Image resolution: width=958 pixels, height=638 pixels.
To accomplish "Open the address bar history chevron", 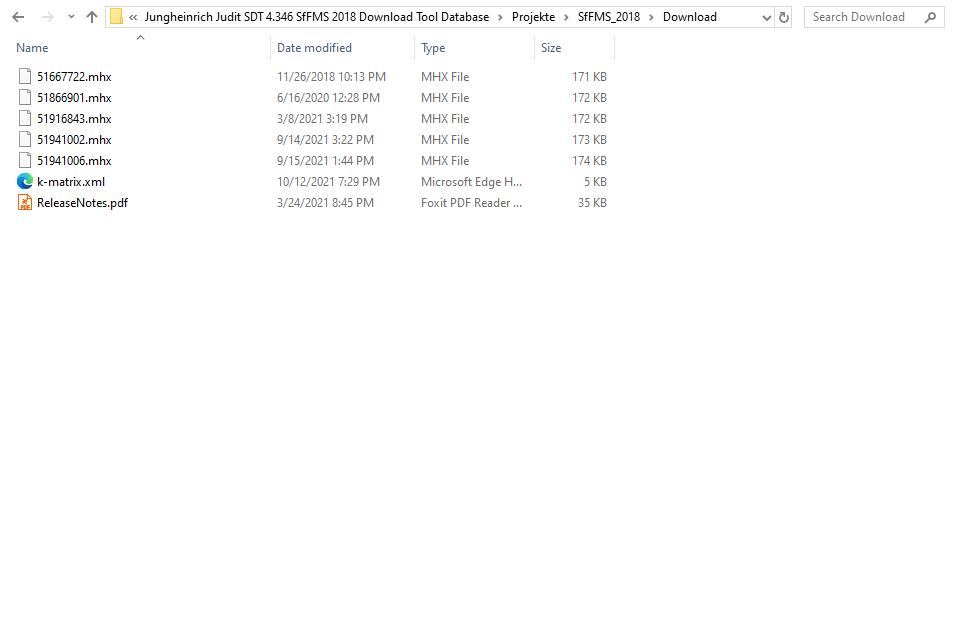I will tap(765, 16).
